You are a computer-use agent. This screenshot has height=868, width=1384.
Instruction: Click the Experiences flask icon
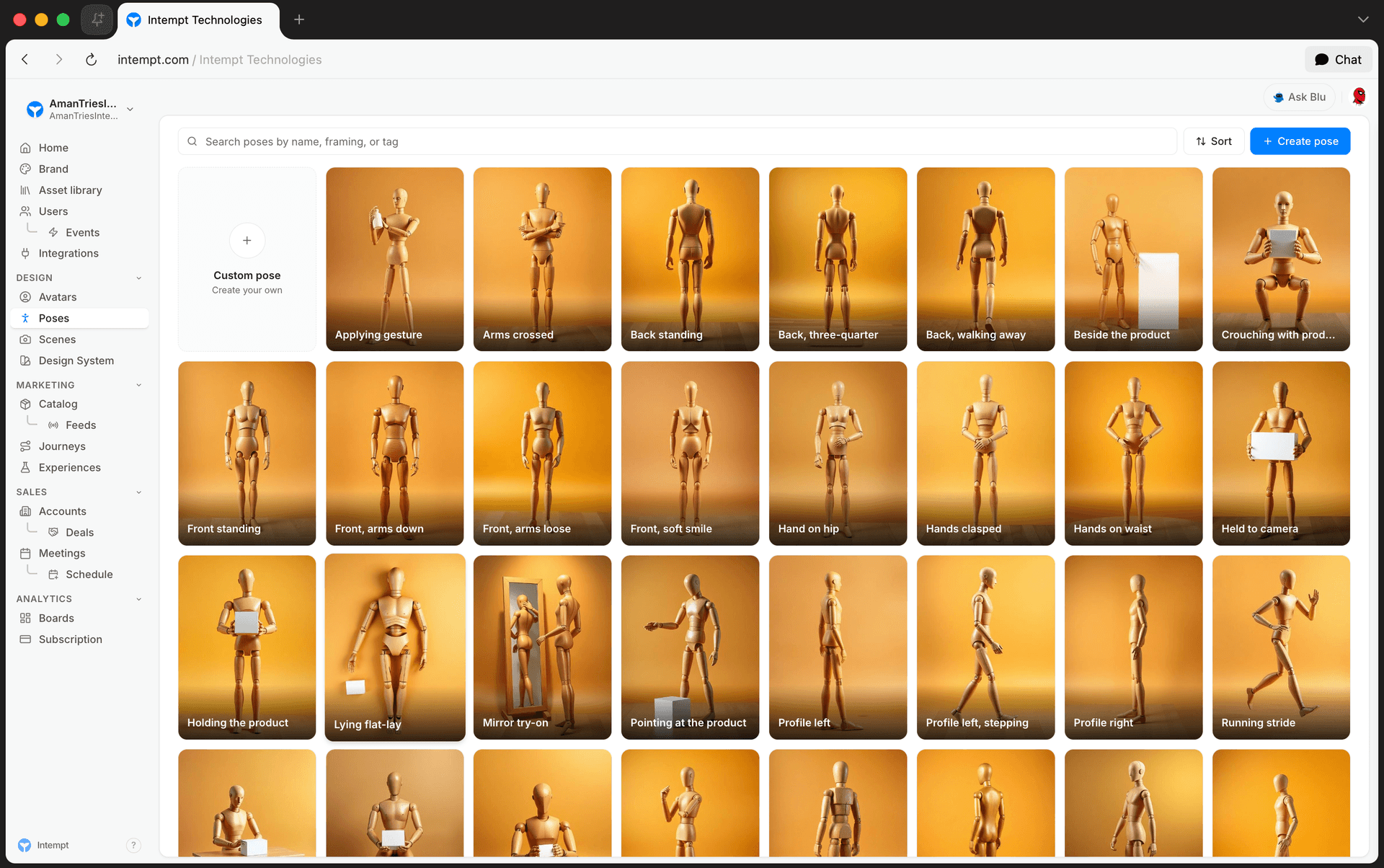25,467
